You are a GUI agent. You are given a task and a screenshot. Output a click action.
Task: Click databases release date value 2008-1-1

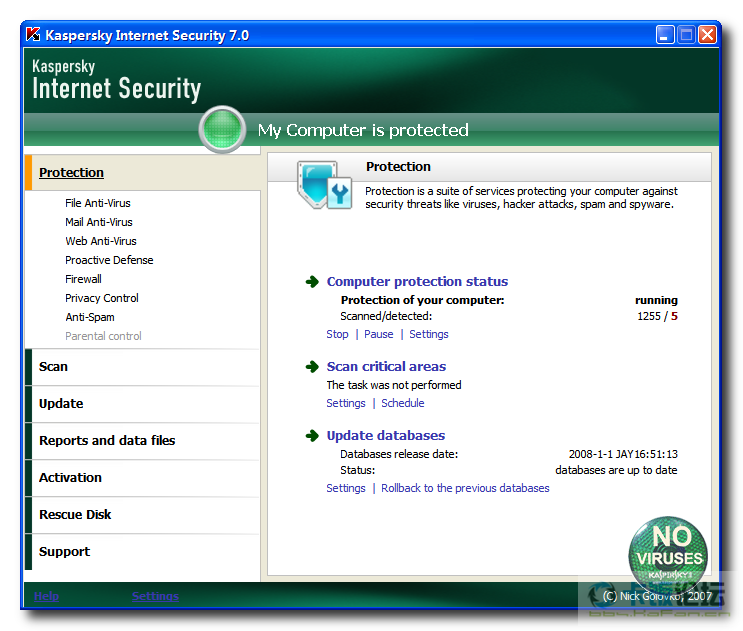click(623, 454)
